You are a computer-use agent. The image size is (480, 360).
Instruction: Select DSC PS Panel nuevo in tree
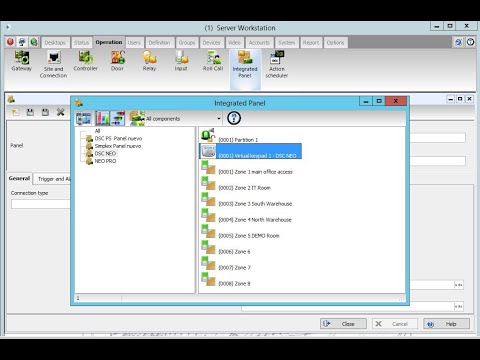coord(118,138)
